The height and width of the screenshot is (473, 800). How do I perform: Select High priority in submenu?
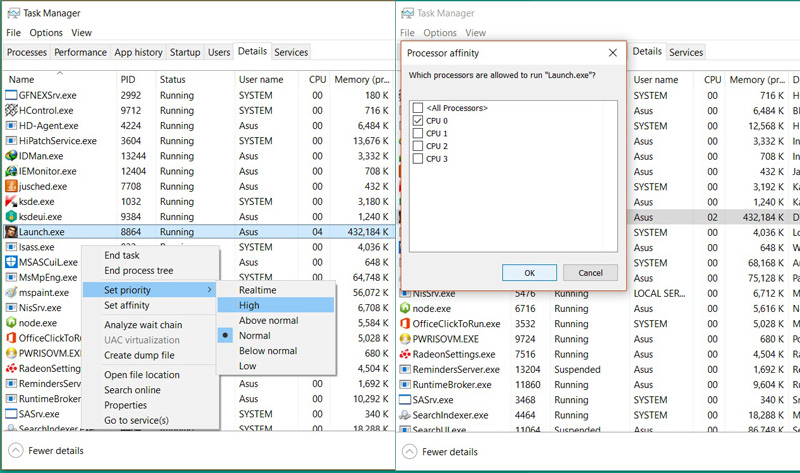tap(276, 305)
